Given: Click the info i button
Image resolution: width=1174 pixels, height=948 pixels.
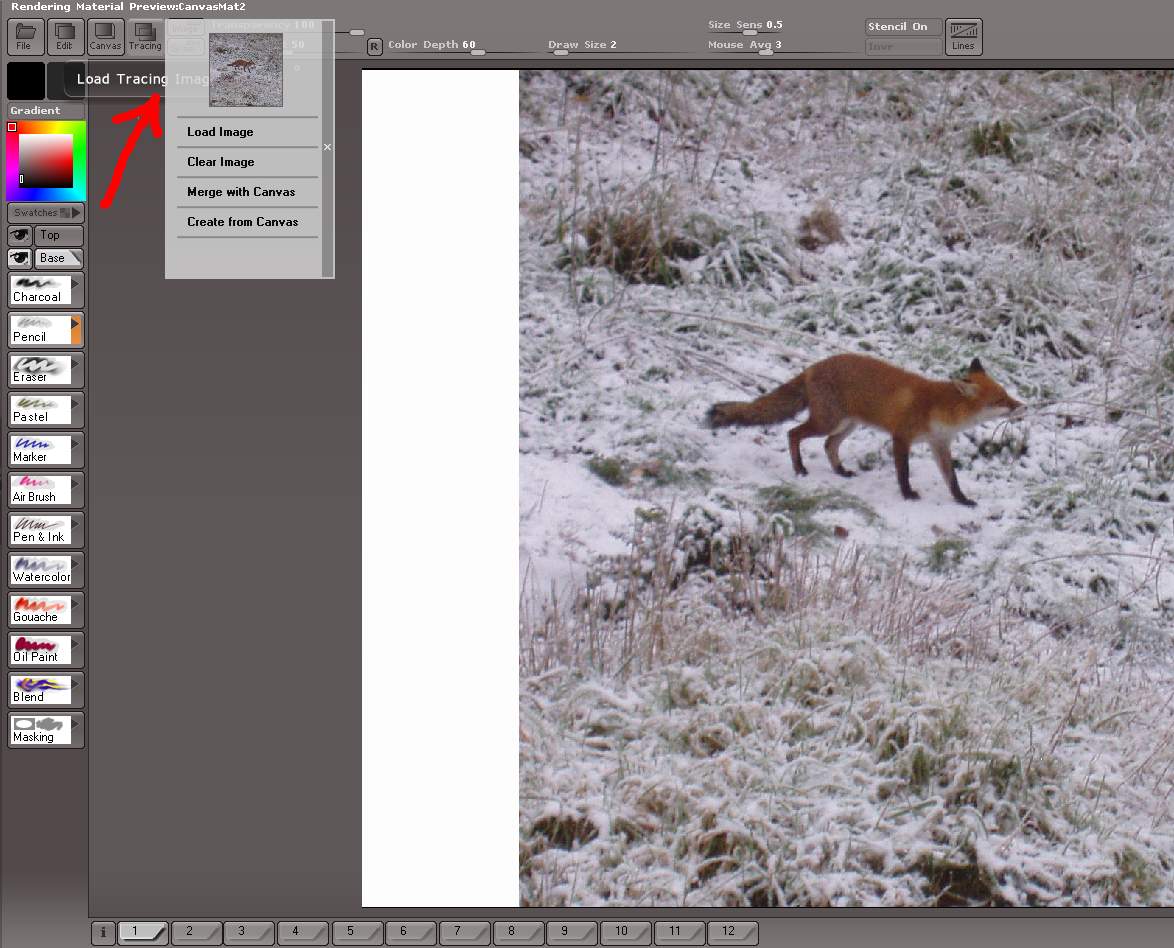Looking at the screenshot, I should [x=103, y=932].
